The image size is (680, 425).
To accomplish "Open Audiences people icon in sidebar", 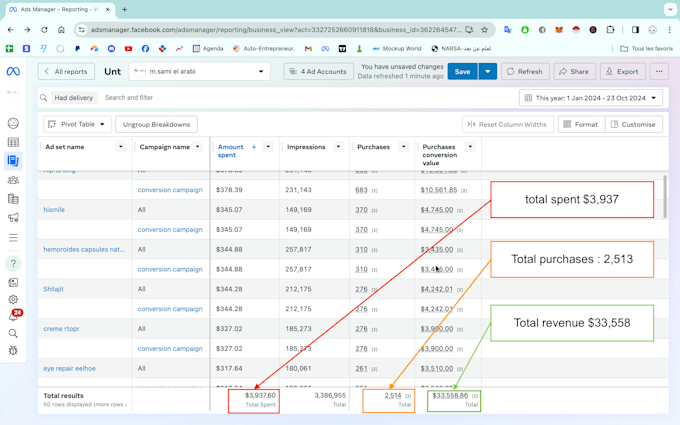I will pos(13,180).
